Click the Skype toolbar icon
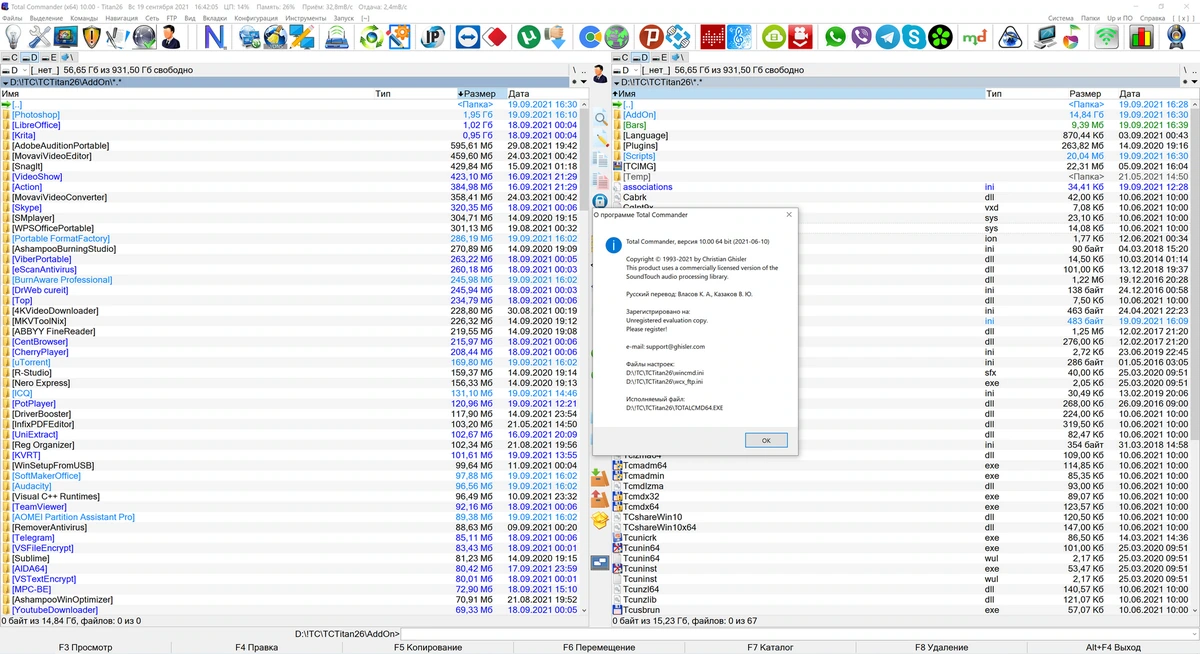The image size is (1200, 654). click(x=914, y=38)
